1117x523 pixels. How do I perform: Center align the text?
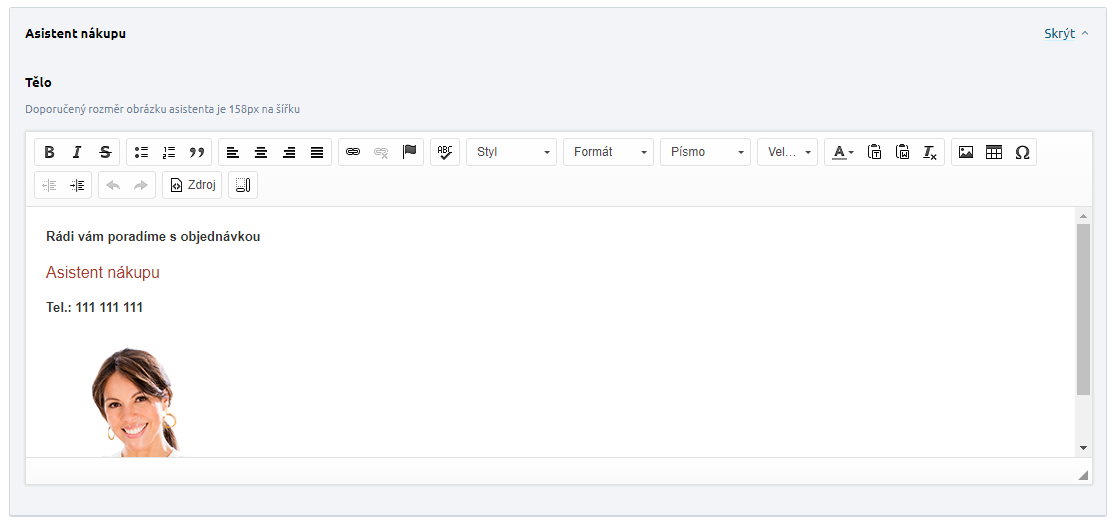pyautogui.click(x=261, y=152)
